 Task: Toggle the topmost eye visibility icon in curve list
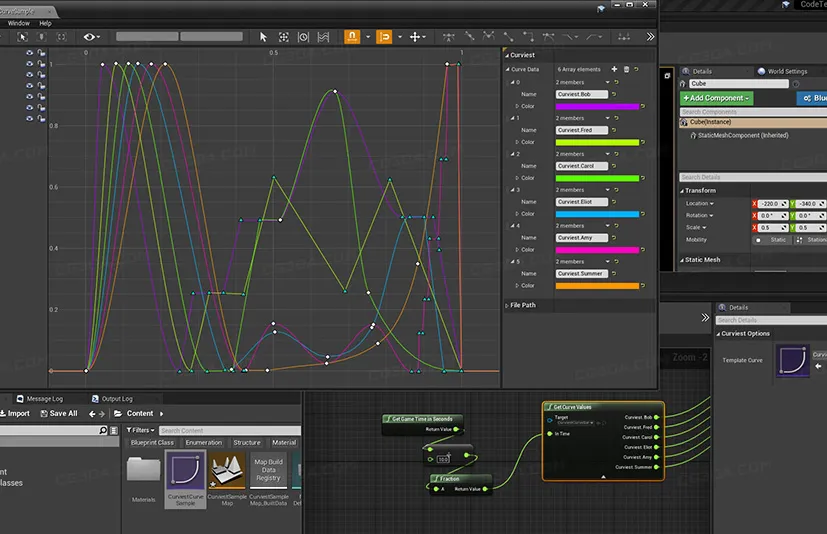30,53
